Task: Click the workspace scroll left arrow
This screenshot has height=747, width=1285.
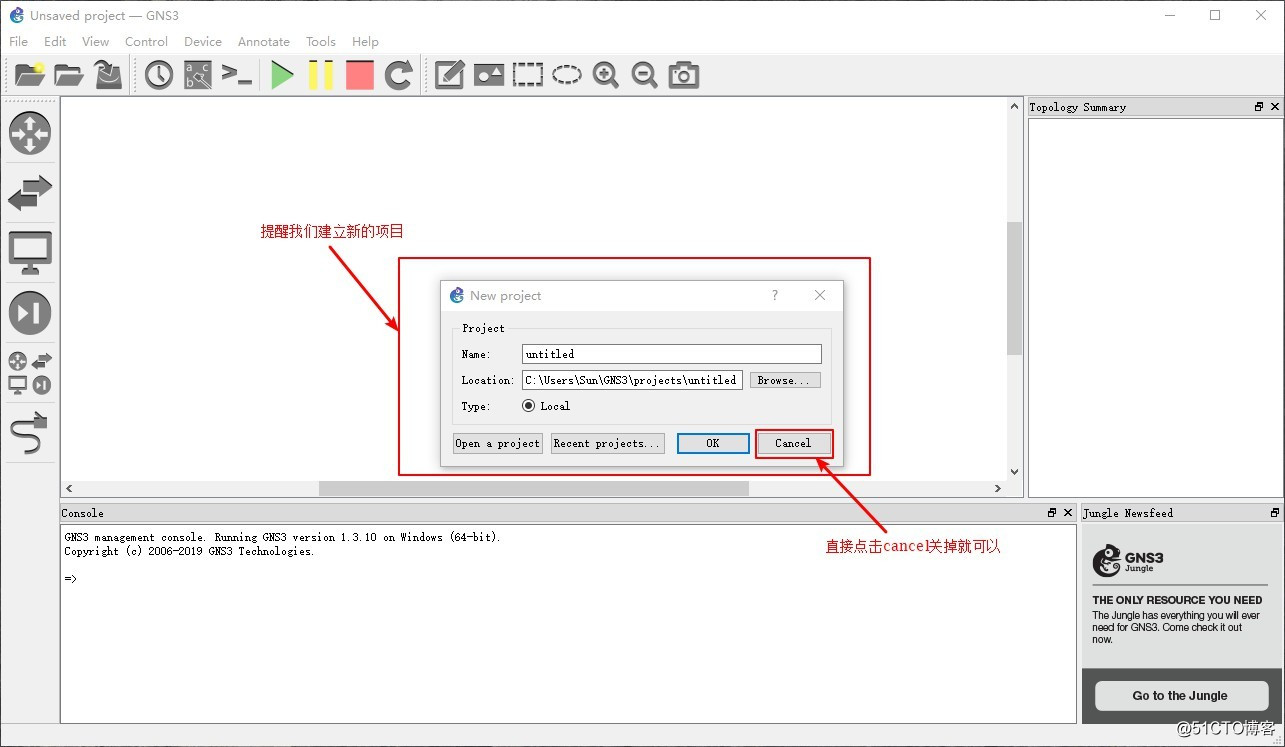Action: (69, 488)
